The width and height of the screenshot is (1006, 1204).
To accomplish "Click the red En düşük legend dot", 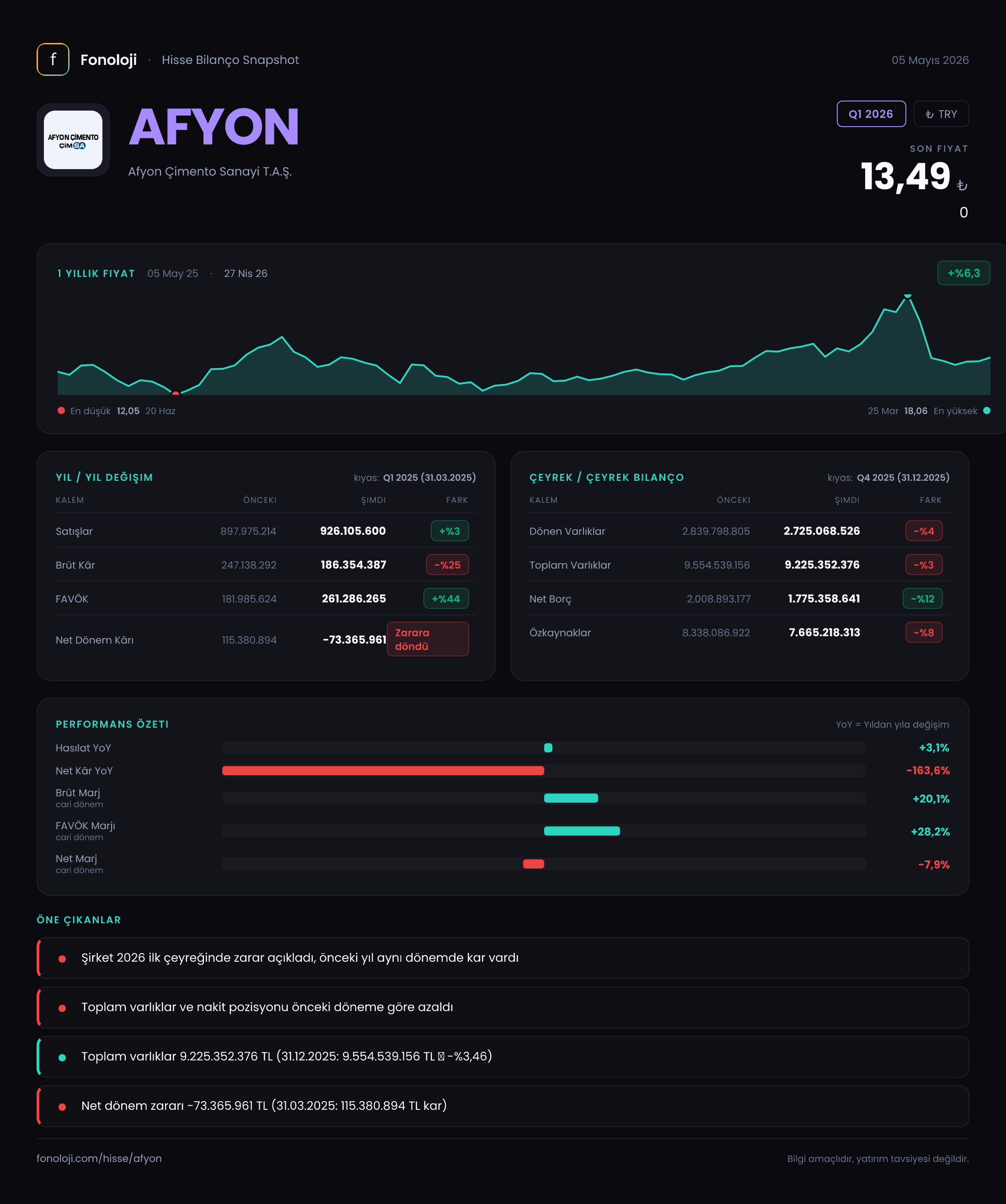I will (x=61, y=410).
